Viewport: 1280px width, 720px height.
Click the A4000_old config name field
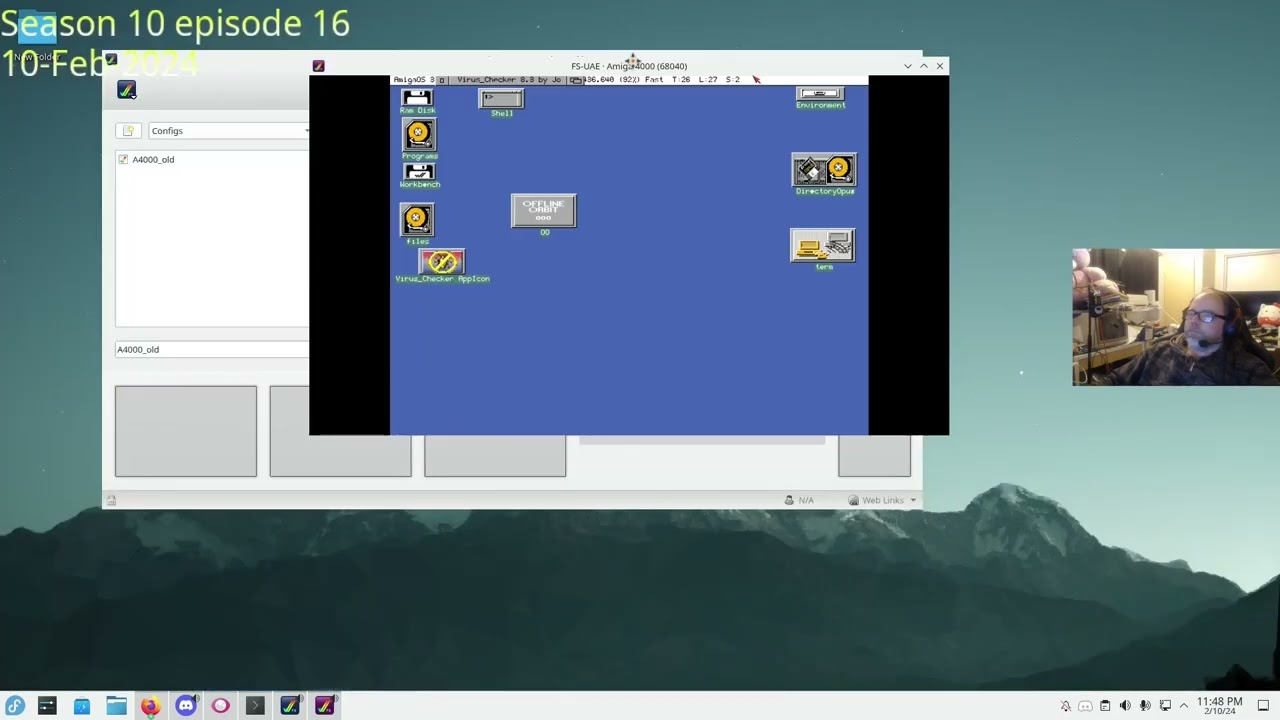[x=212, y=350]
